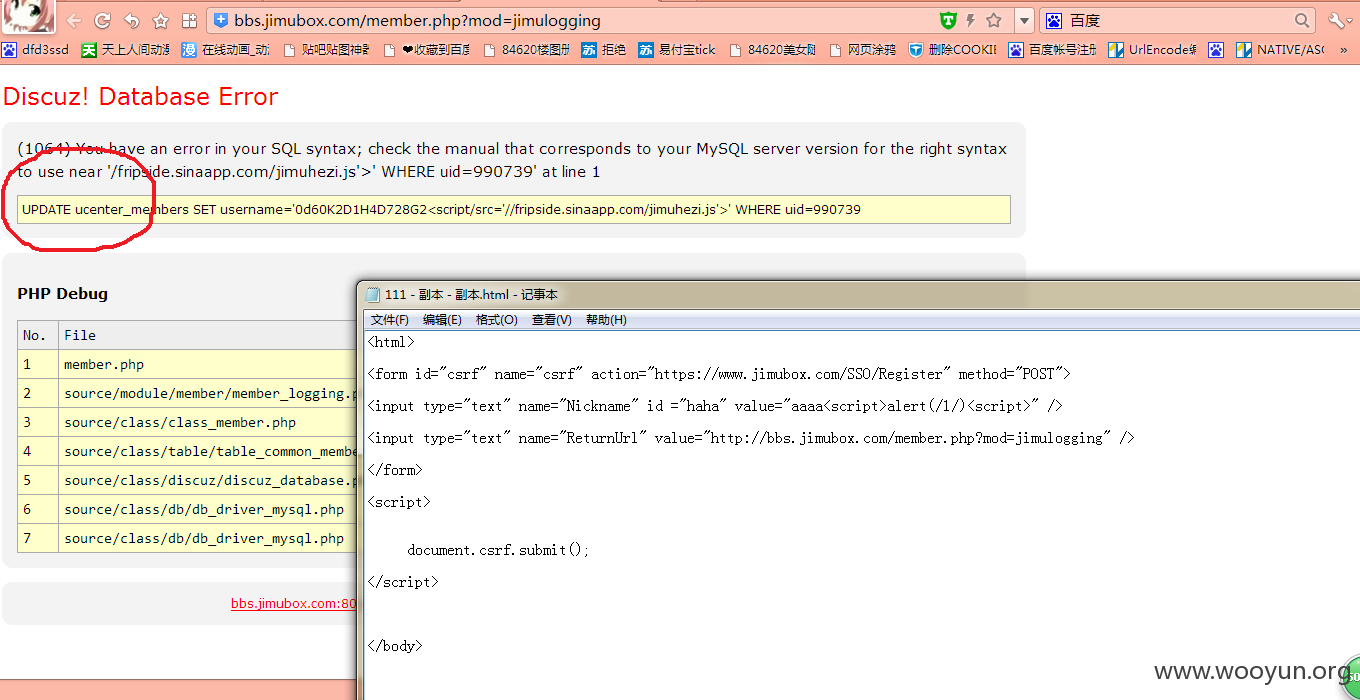Click the shield icon in the address bar
This screenshot has width=1360, height=700.
click(x=221, y=20)
